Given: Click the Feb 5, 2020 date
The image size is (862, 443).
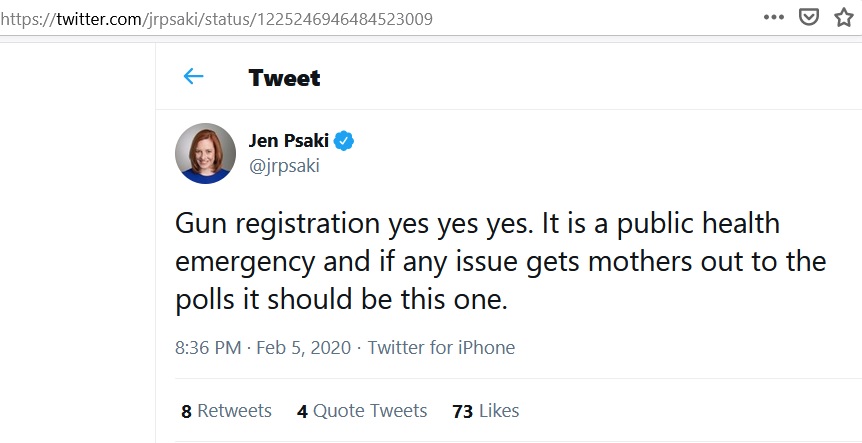Looking at the screenshot, I should [x=305, y=348].
